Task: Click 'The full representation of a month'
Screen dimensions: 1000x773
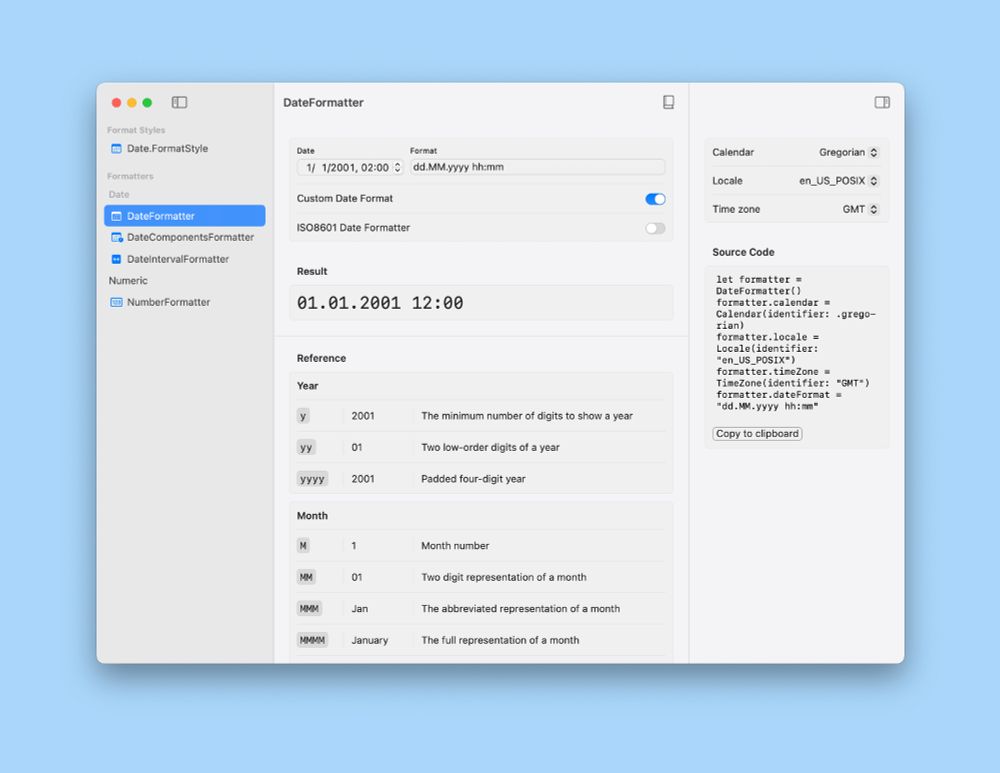Action: pos(500,640)
